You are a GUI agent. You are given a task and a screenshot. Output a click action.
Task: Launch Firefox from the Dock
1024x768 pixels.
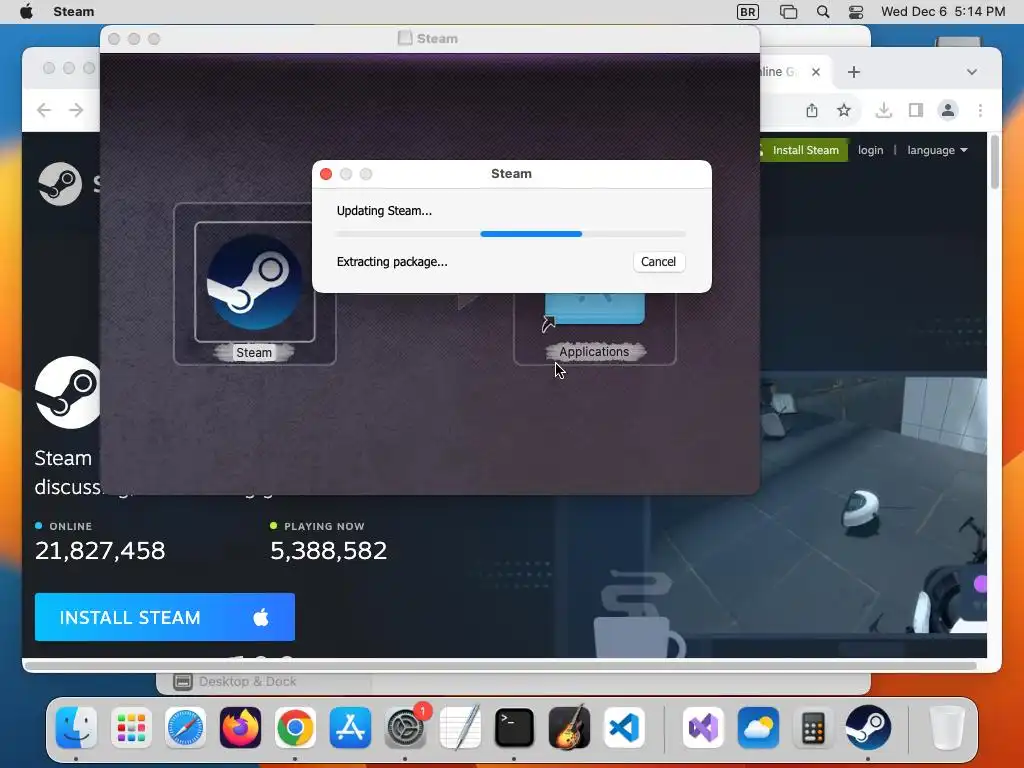pyautogui.click(x=240, y=728)
